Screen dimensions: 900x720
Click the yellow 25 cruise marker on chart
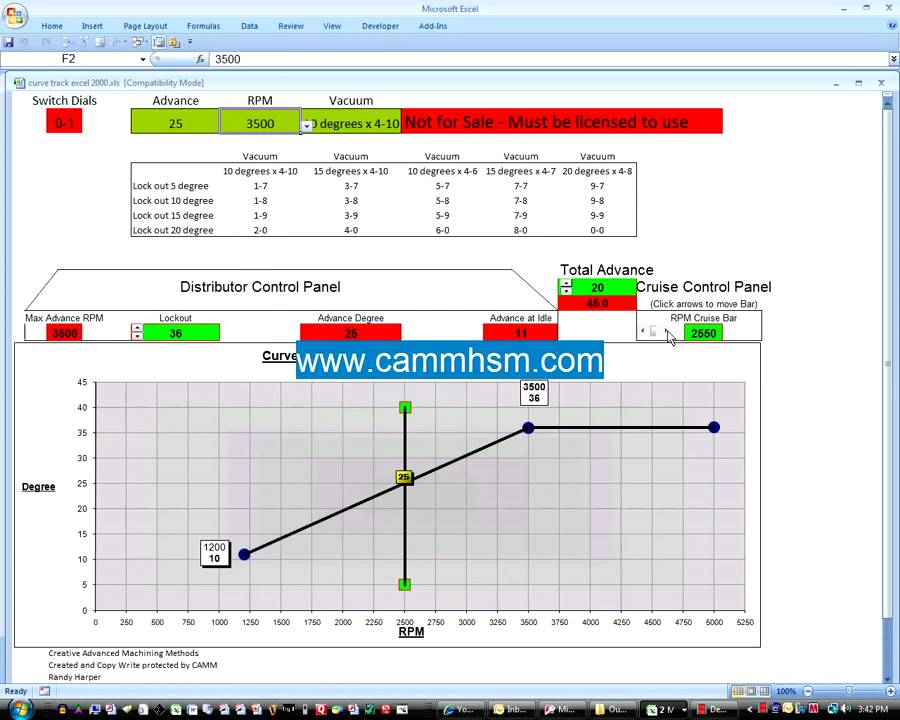click(404, 477)
